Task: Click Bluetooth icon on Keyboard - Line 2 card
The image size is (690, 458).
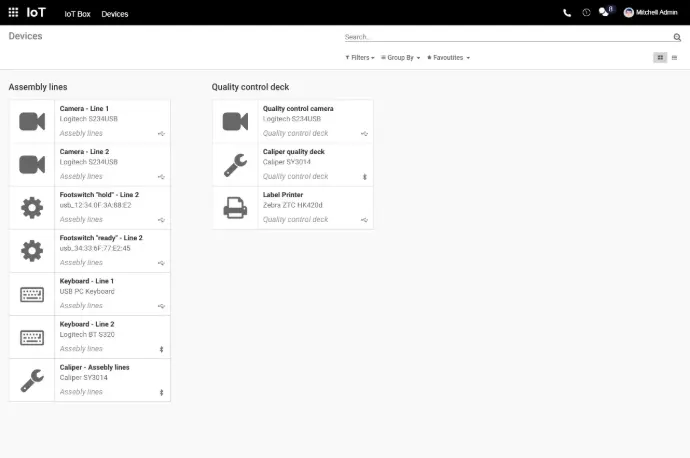Action: pos(161,349)
